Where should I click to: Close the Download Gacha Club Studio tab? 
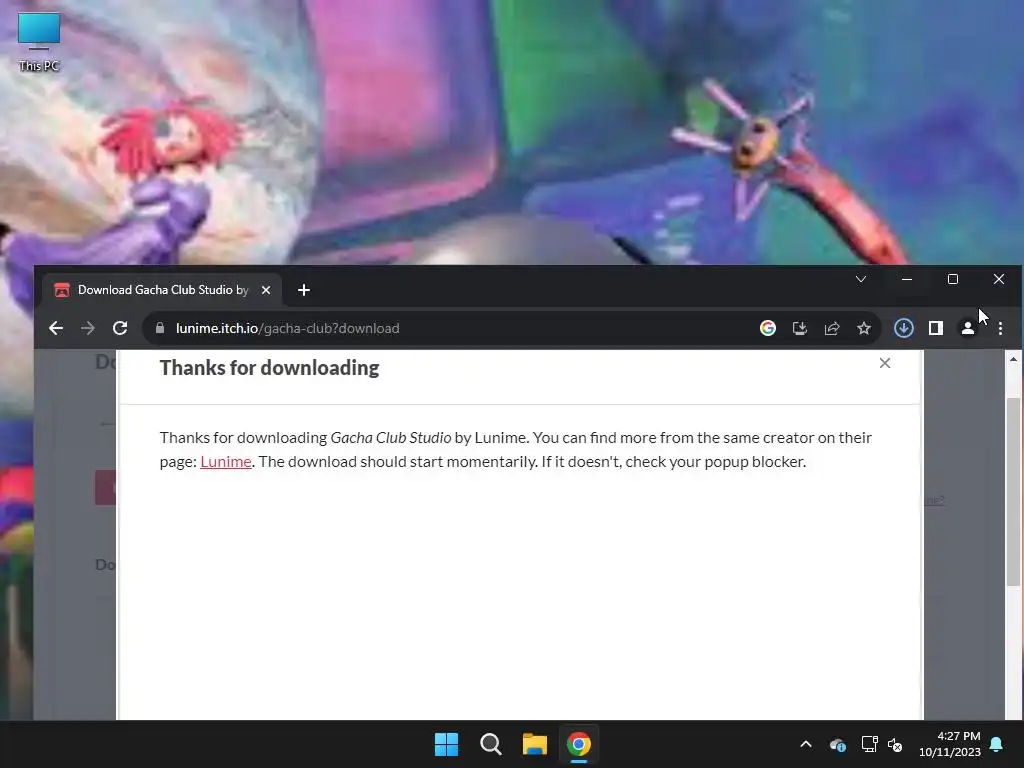266,290
